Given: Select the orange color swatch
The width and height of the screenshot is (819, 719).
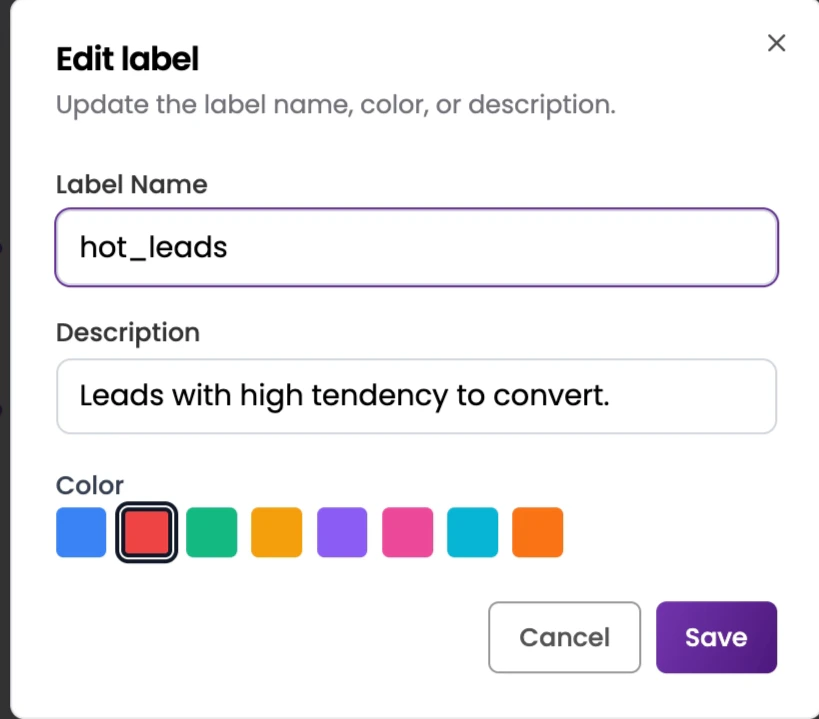Looking at the screenshot, I should [536, 532].
